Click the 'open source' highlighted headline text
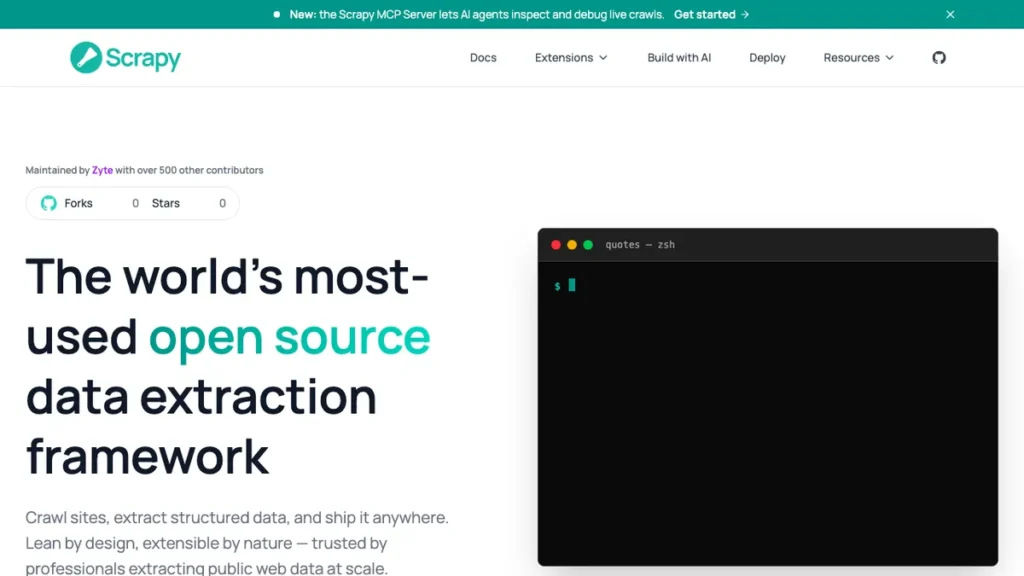1024x576 pixels. 289,337
